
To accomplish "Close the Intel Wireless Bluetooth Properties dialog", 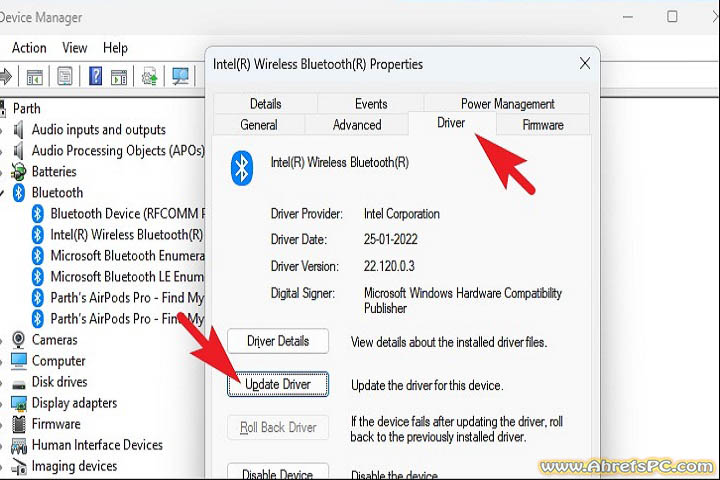I will 585,63.
